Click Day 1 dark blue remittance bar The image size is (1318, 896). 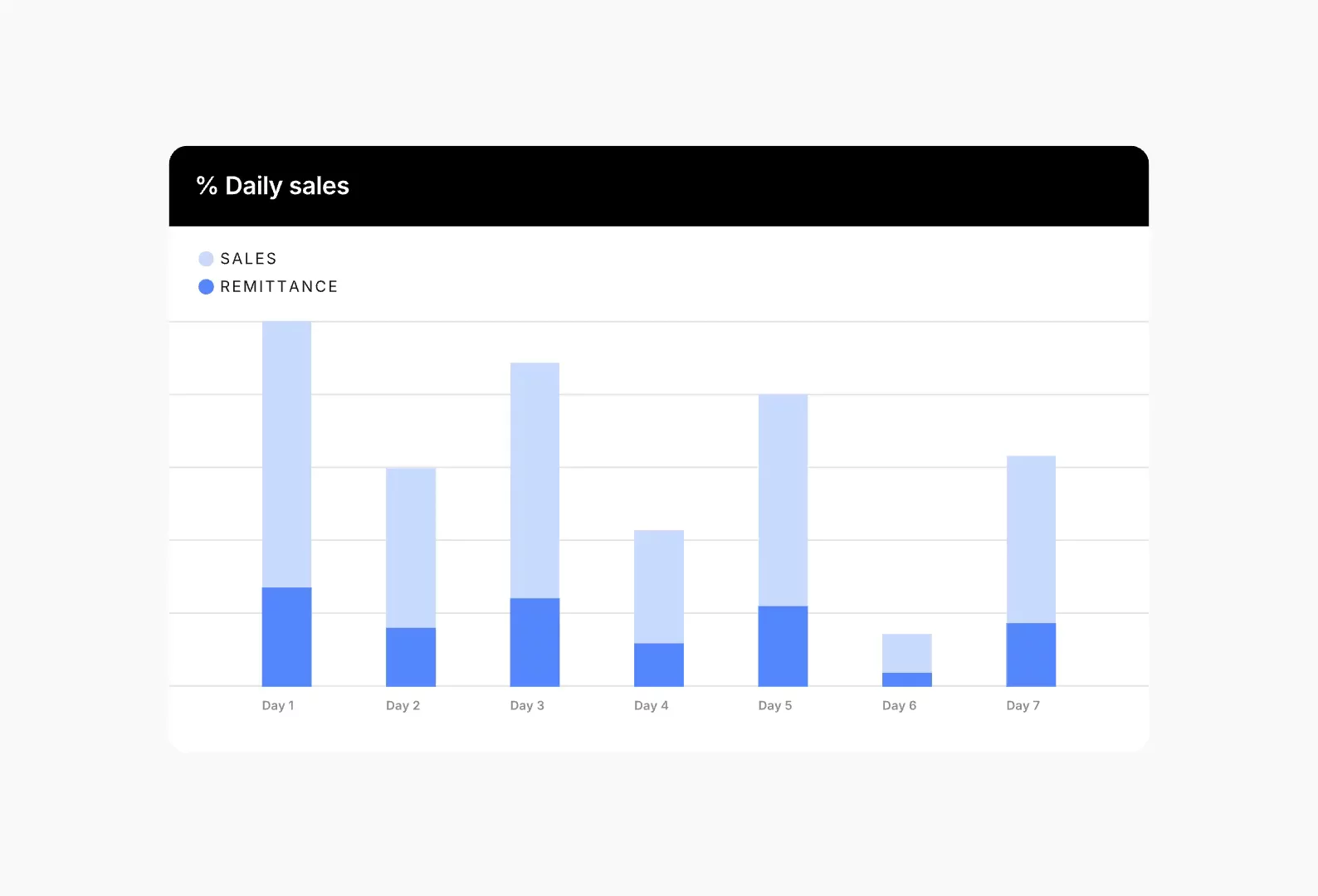286,636
